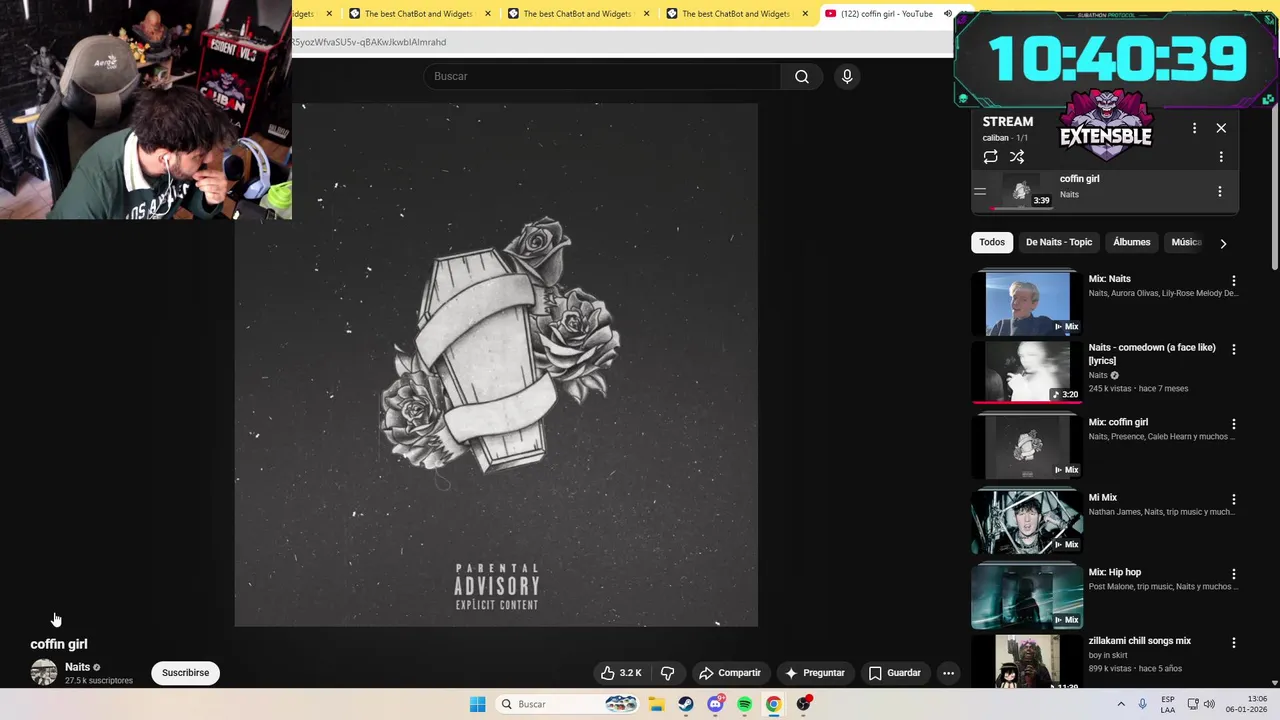
Task: Seek the coffin girl playlist progress bar
Action: point(1022,208)
